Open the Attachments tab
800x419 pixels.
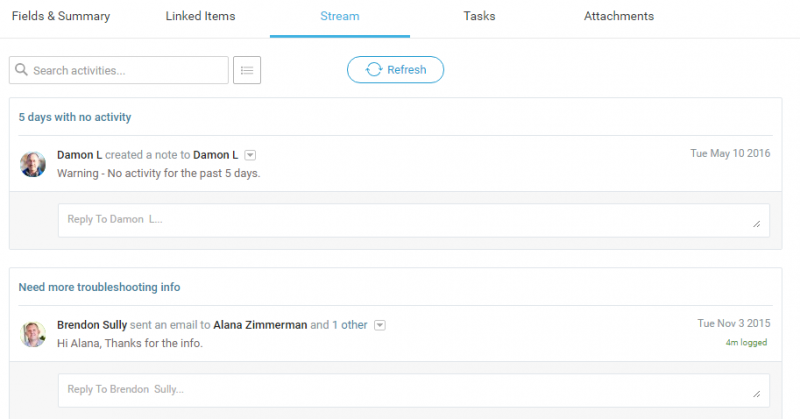pyautogui.click(x=619, y=17)
